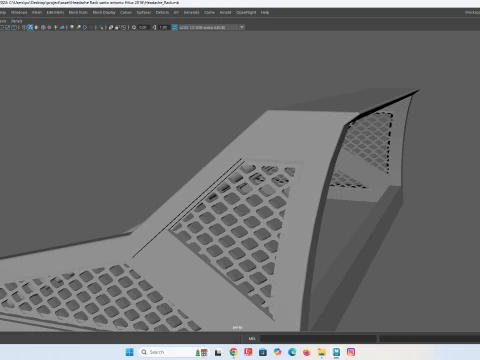Open Microsoft Store from the taskbar
The image size is (480, 360).
263,352
